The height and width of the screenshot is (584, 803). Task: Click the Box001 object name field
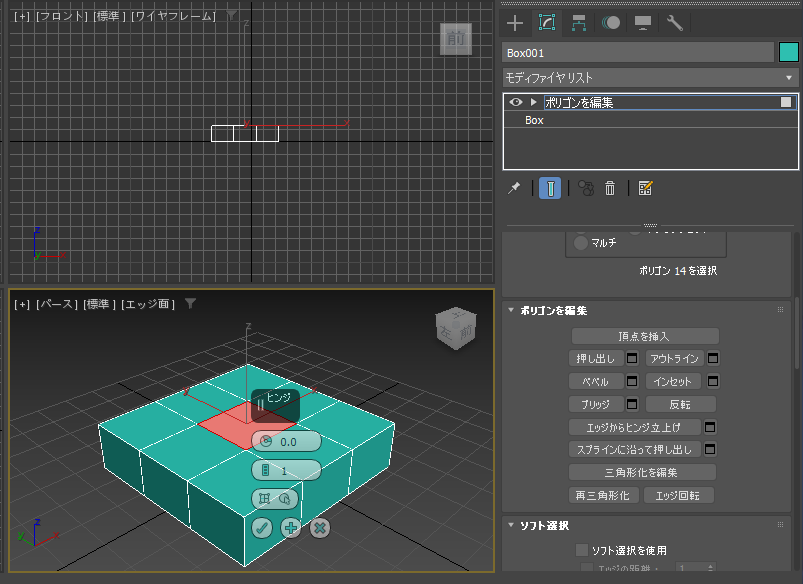[638, 53]
